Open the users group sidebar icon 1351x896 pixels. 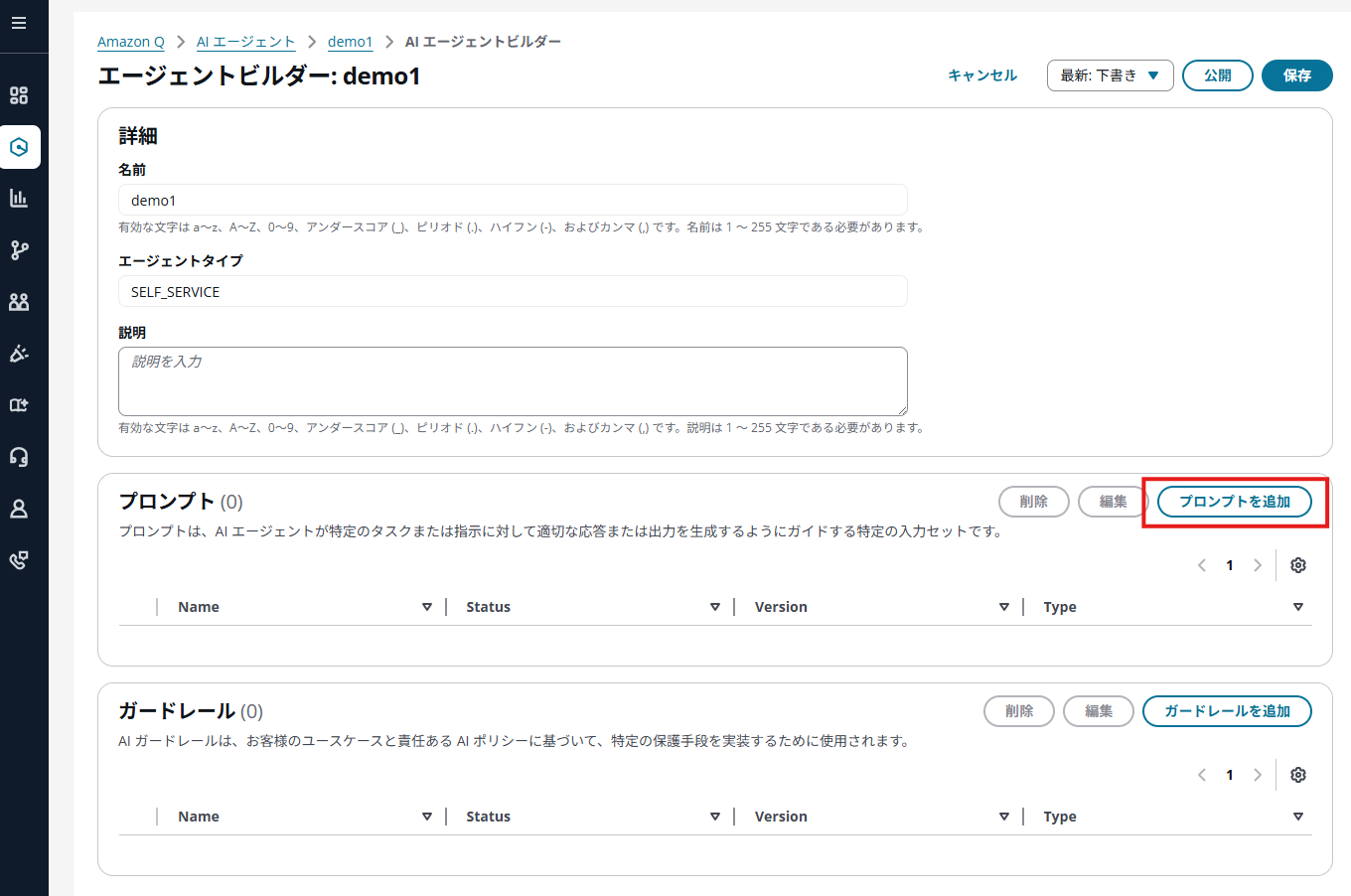point(19,302)
